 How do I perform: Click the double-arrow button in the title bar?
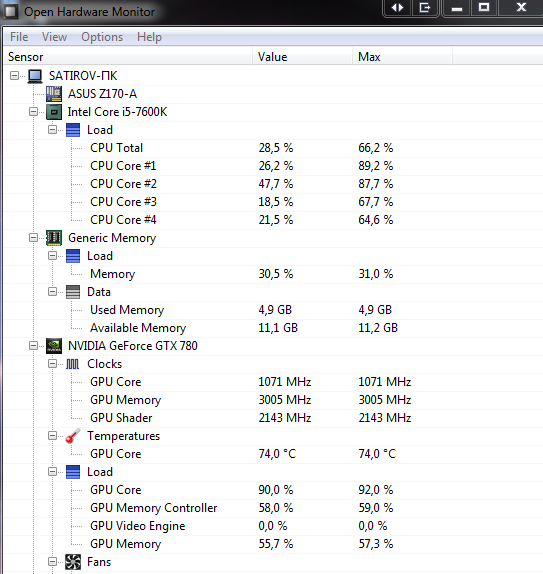pos(398,8)
